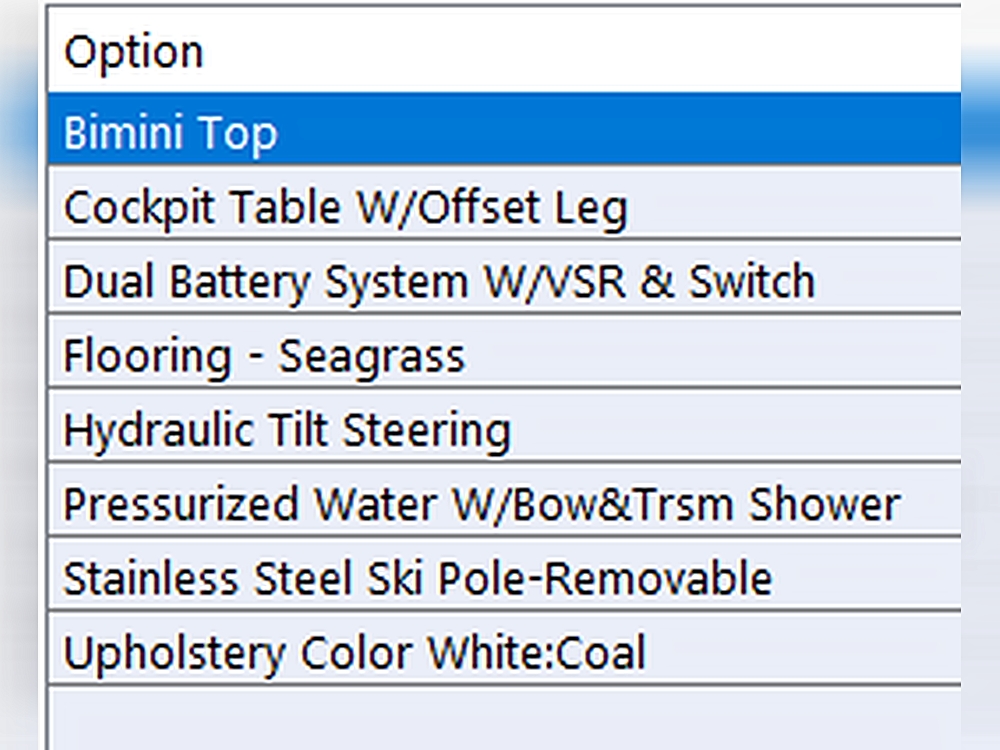The height and width of the screenshot is (750, 1000).
Task: Select Upholstery Color White:Coal row
Action: point(354,652)
